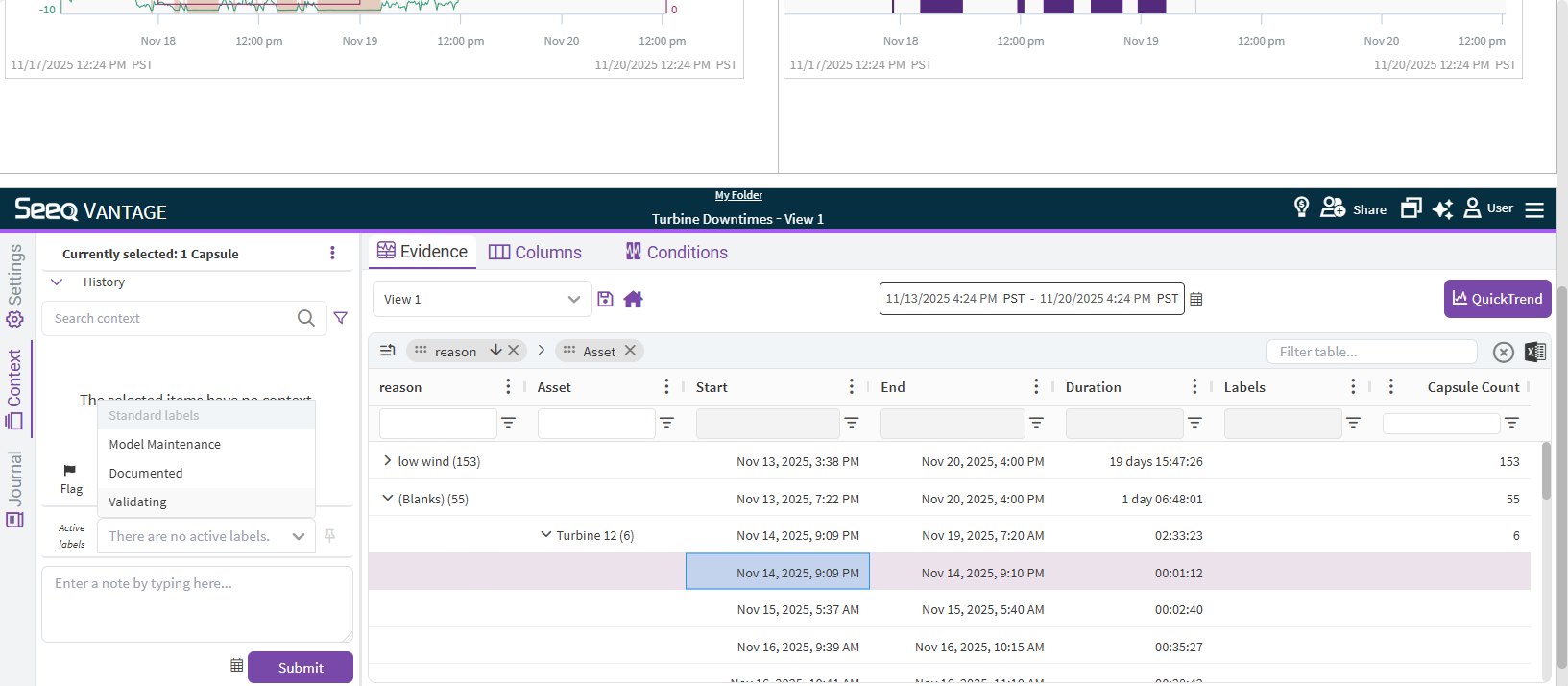Open the date range calendar icon
The width and height of the screenshot is (1568, 686).
[x=1195, y=299]
